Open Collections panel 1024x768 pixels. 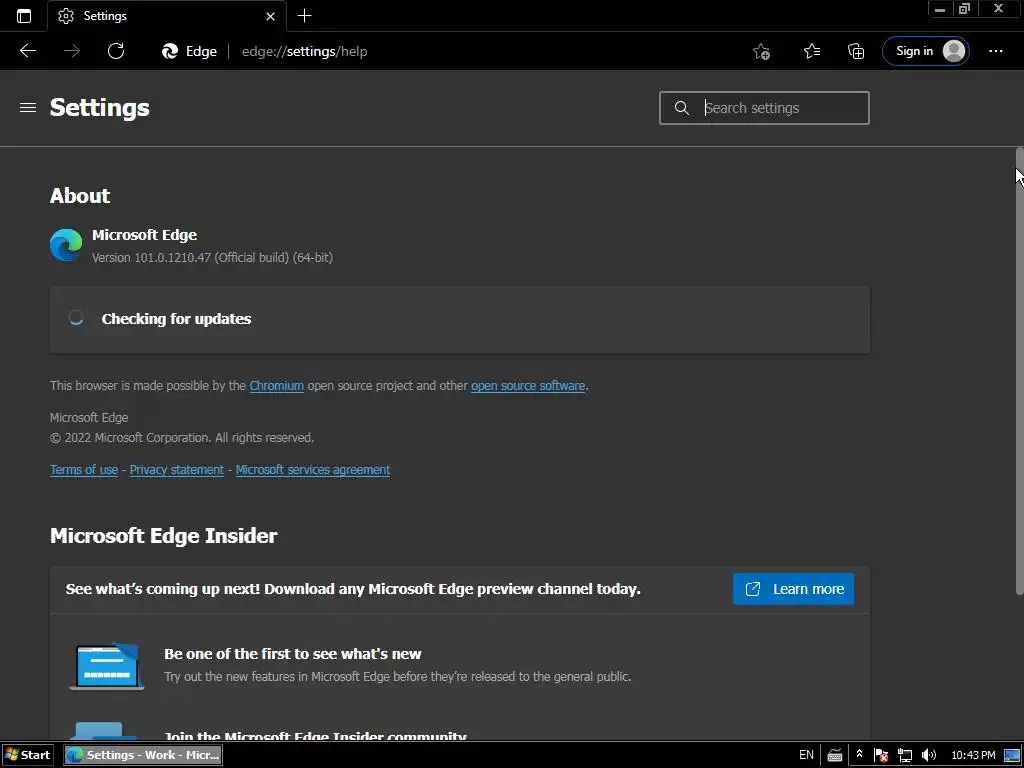coord(856,51)
